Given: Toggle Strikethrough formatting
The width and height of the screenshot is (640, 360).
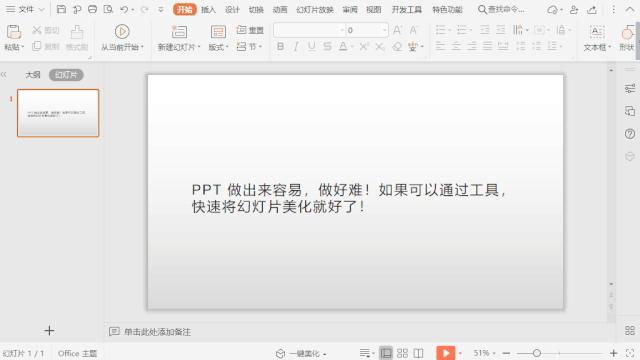Looking at the screenshot, I should tap(327, 47).
